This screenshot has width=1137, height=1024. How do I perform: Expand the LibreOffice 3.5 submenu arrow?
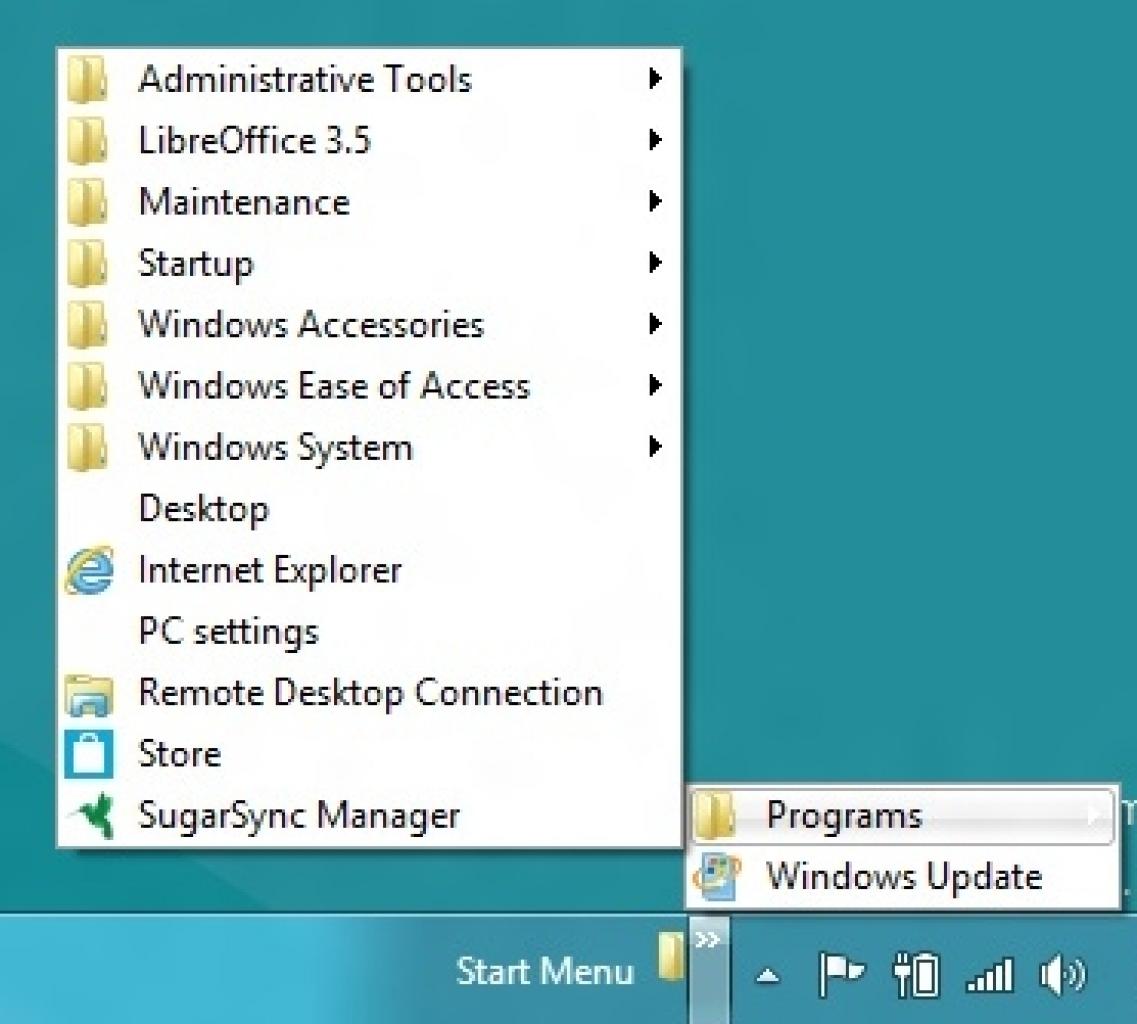655,139
